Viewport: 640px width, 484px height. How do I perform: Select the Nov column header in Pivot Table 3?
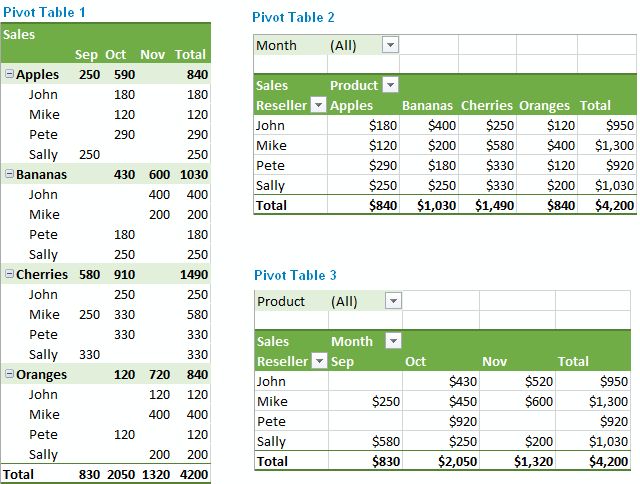(494, 361)
